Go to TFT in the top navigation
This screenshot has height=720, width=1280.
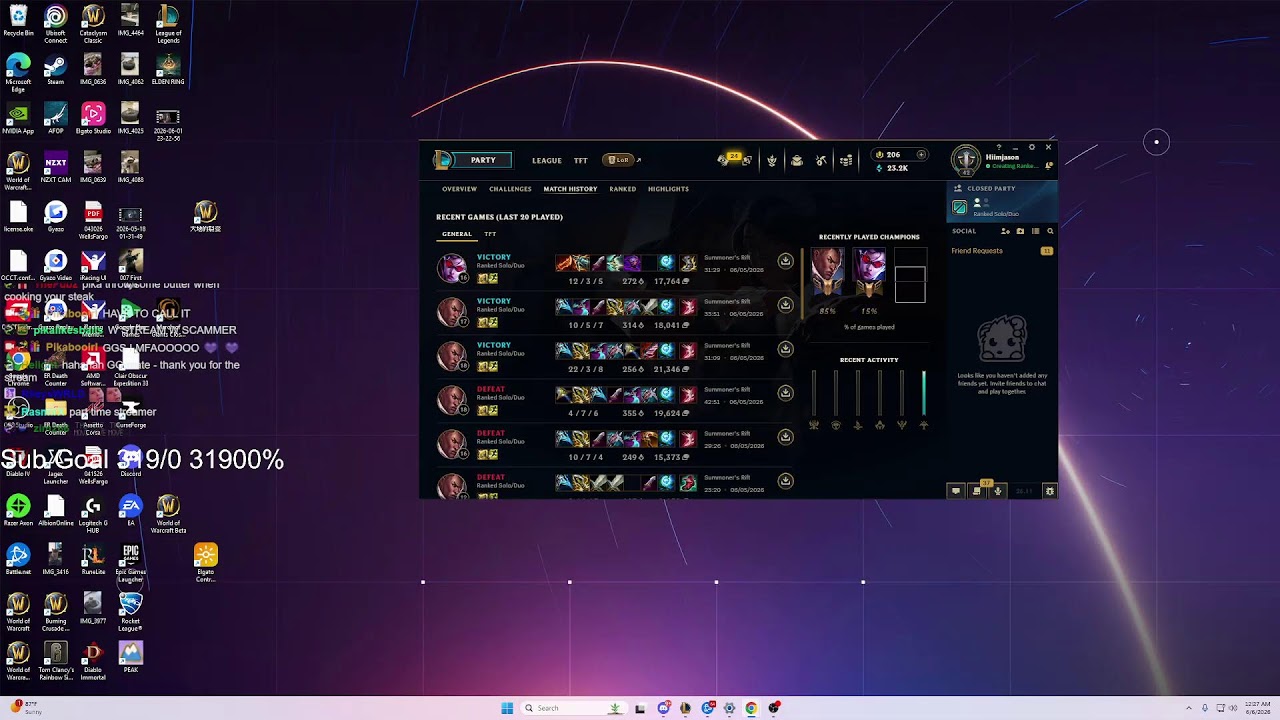(581, 160)
